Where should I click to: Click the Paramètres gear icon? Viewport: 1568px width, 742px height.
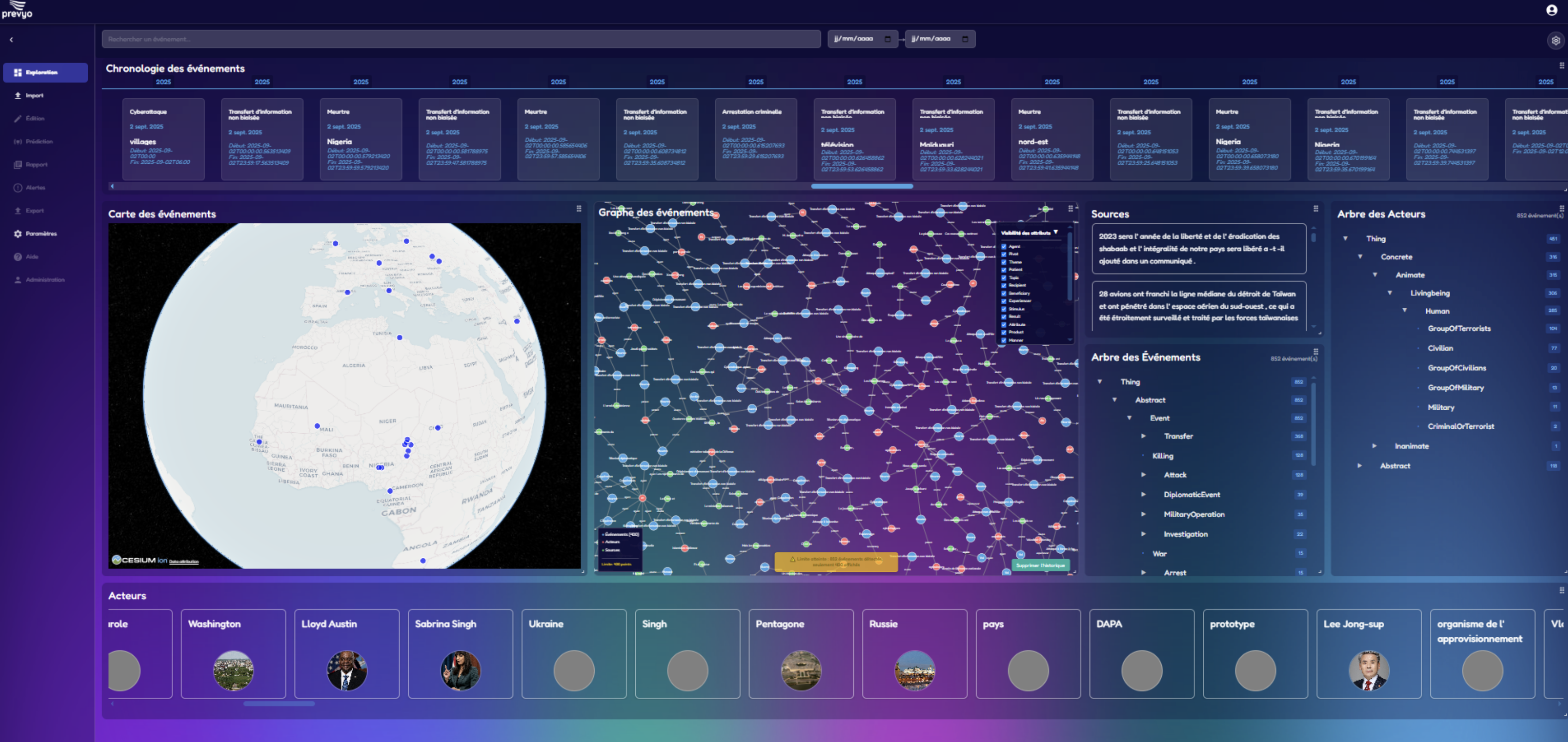coord(18,233)
